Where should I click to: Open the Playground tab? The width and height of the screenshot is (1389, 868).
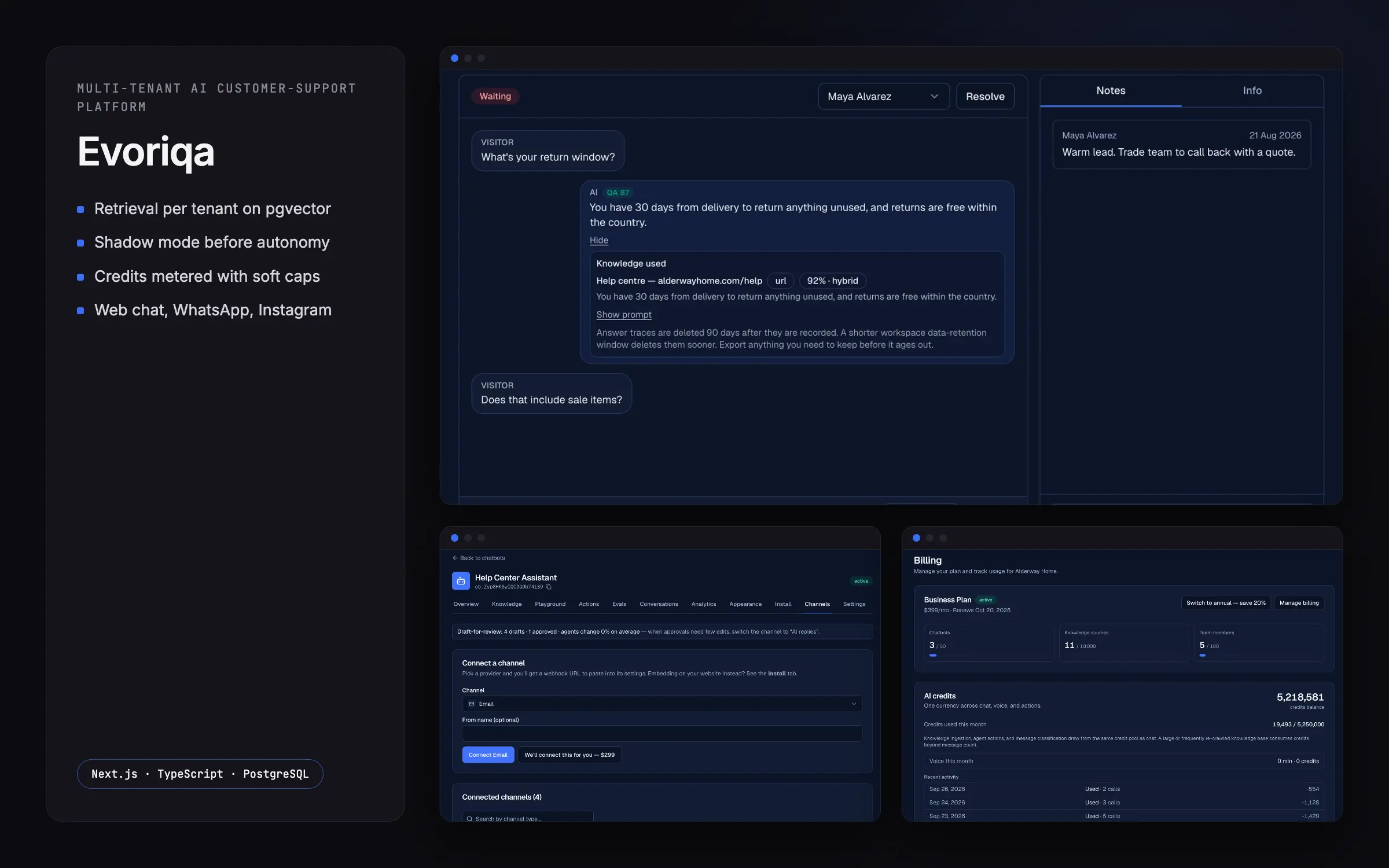click(x=550, y=604)
